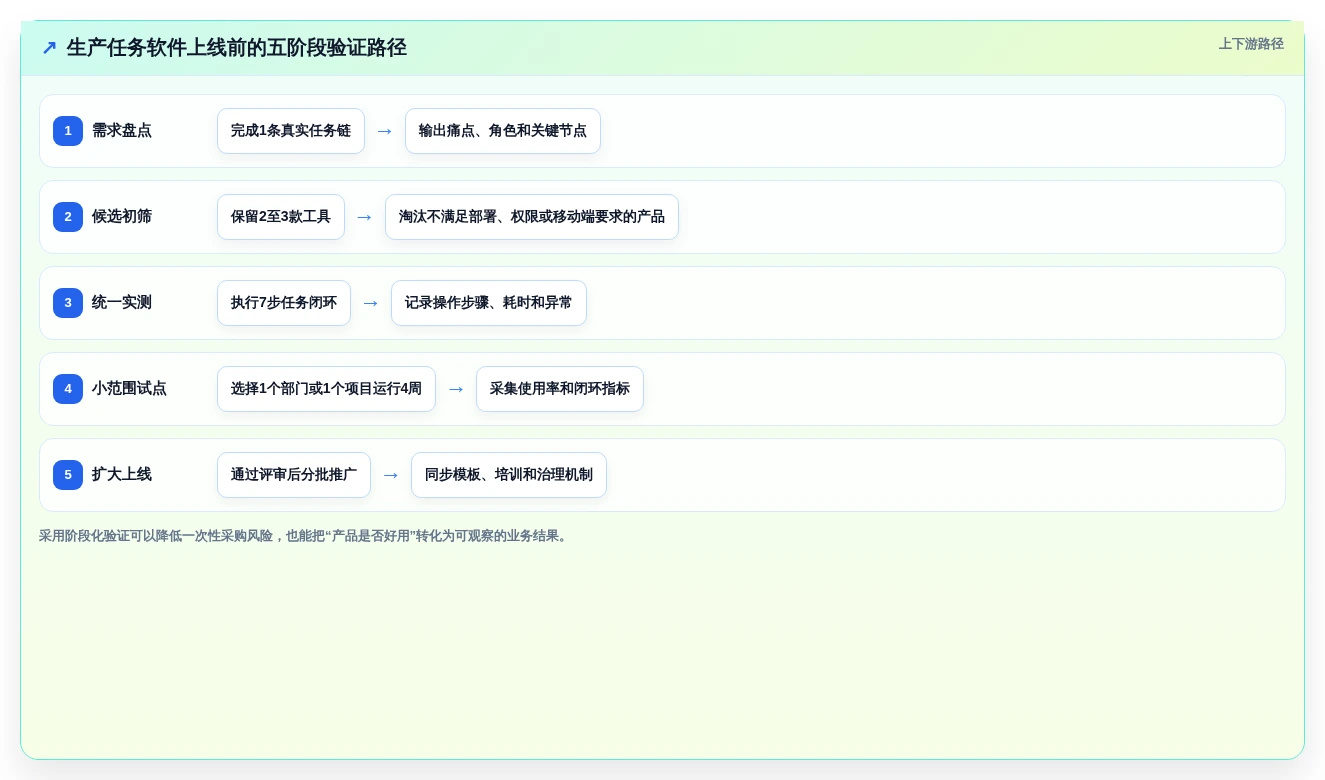Click step number badge 5
1325x780 pixels.
tap(68, 475)
